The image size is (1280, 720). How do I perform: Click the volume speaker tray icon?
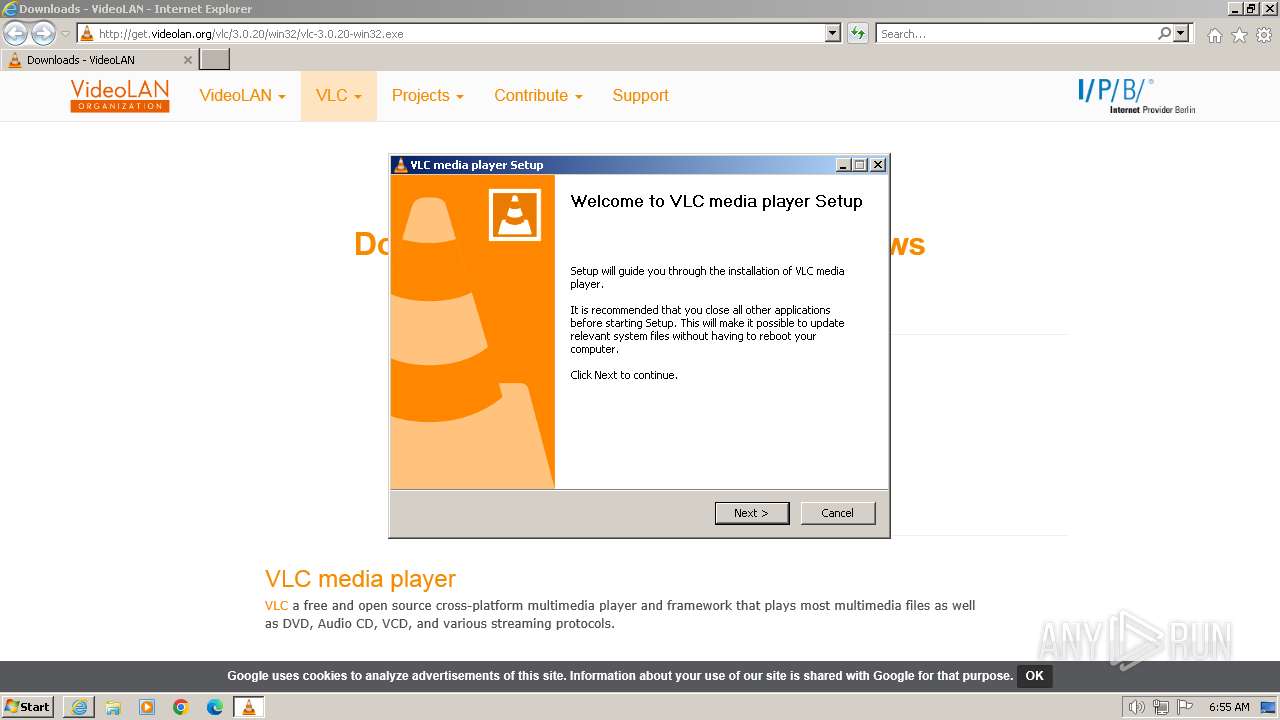pyautogui.click(x=1136, y=707)
